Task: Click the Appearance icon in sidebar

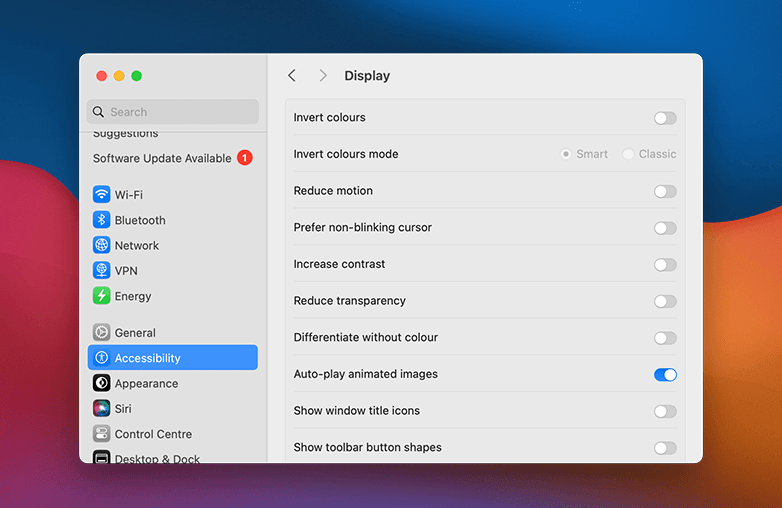Action: (101, 383)
